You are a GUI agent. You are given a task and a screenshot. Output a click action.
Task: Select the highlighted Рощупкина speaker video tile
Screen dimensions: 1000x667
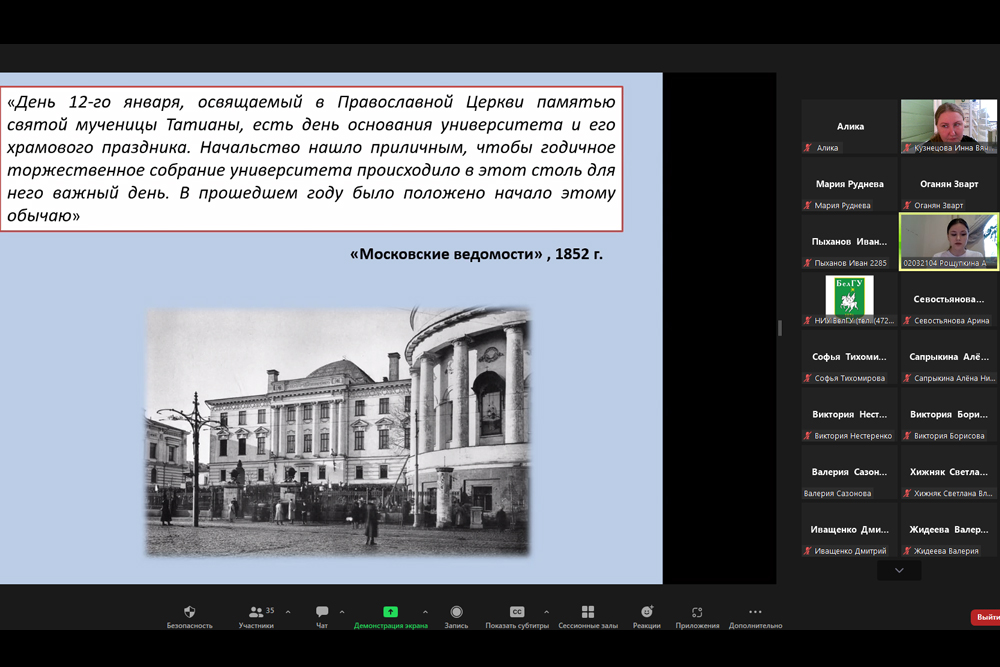(949, 241)
